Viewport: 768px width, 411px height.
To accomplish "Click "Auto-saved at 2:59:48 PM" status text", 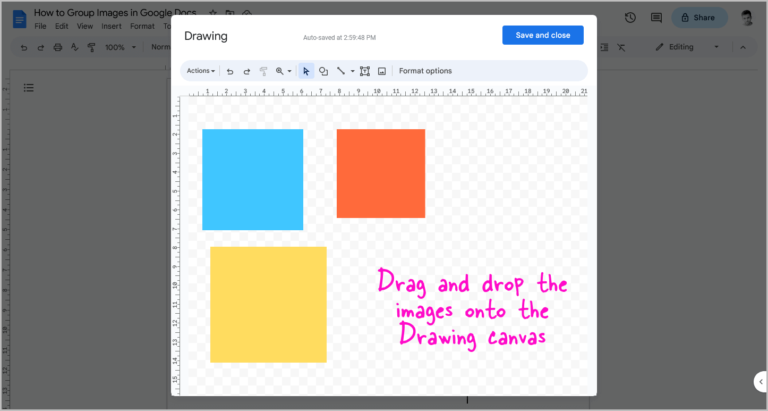I will (x=339, y=37).
